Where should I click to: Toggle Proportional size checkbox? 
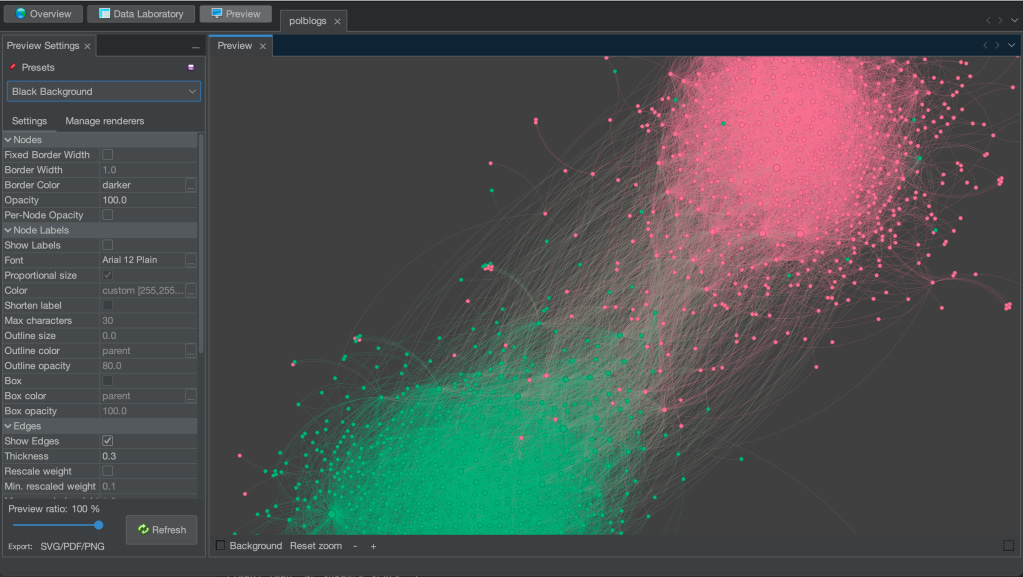108,275
